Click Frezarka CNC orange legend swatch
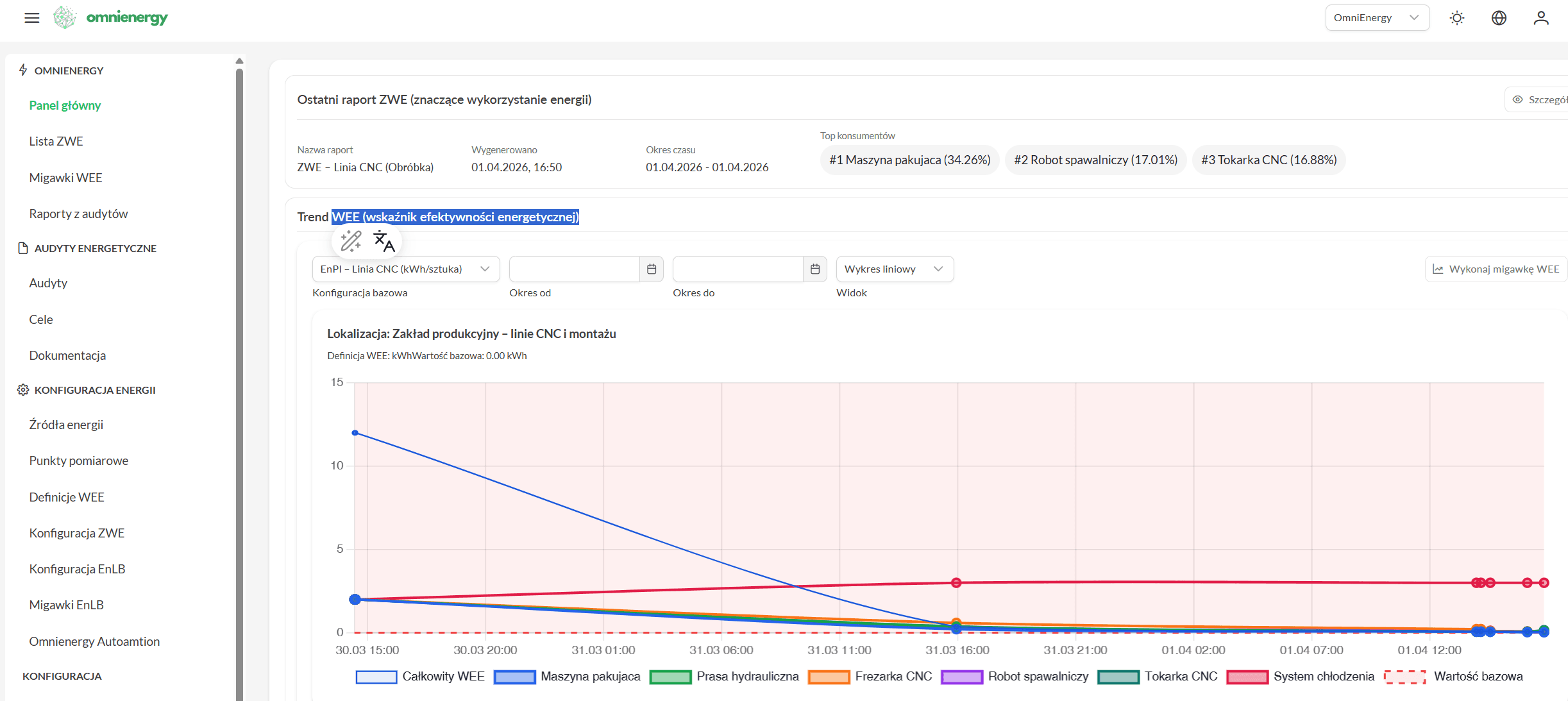 coord(829,677)
